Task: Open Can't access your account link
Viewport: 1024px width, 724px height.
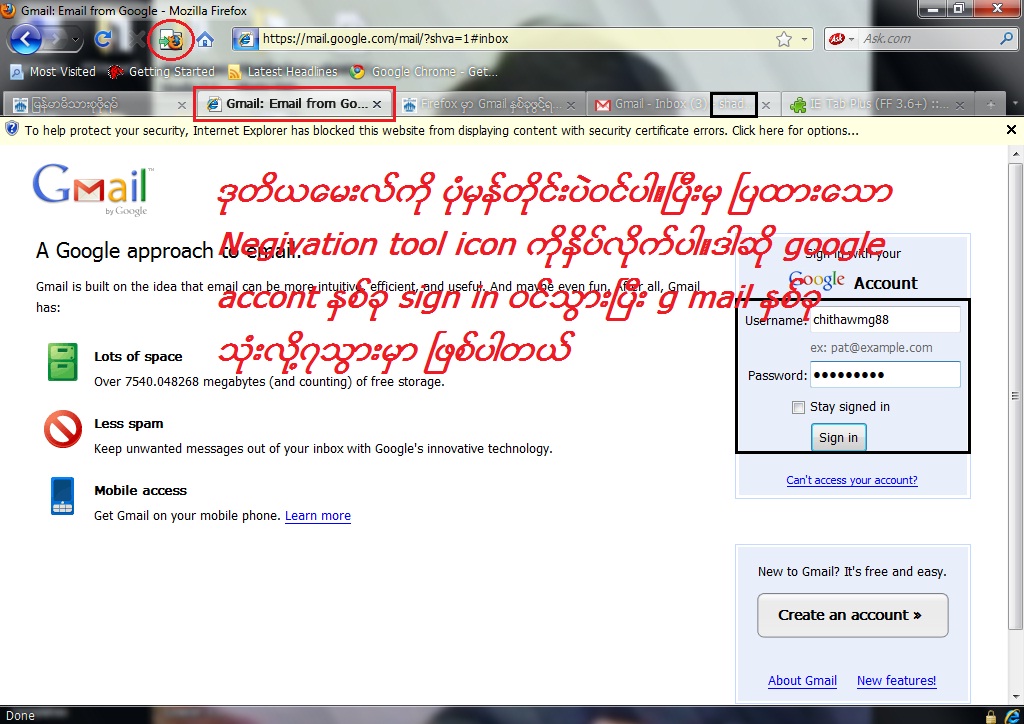Action: pyautogui.click(x=852, y=480)
